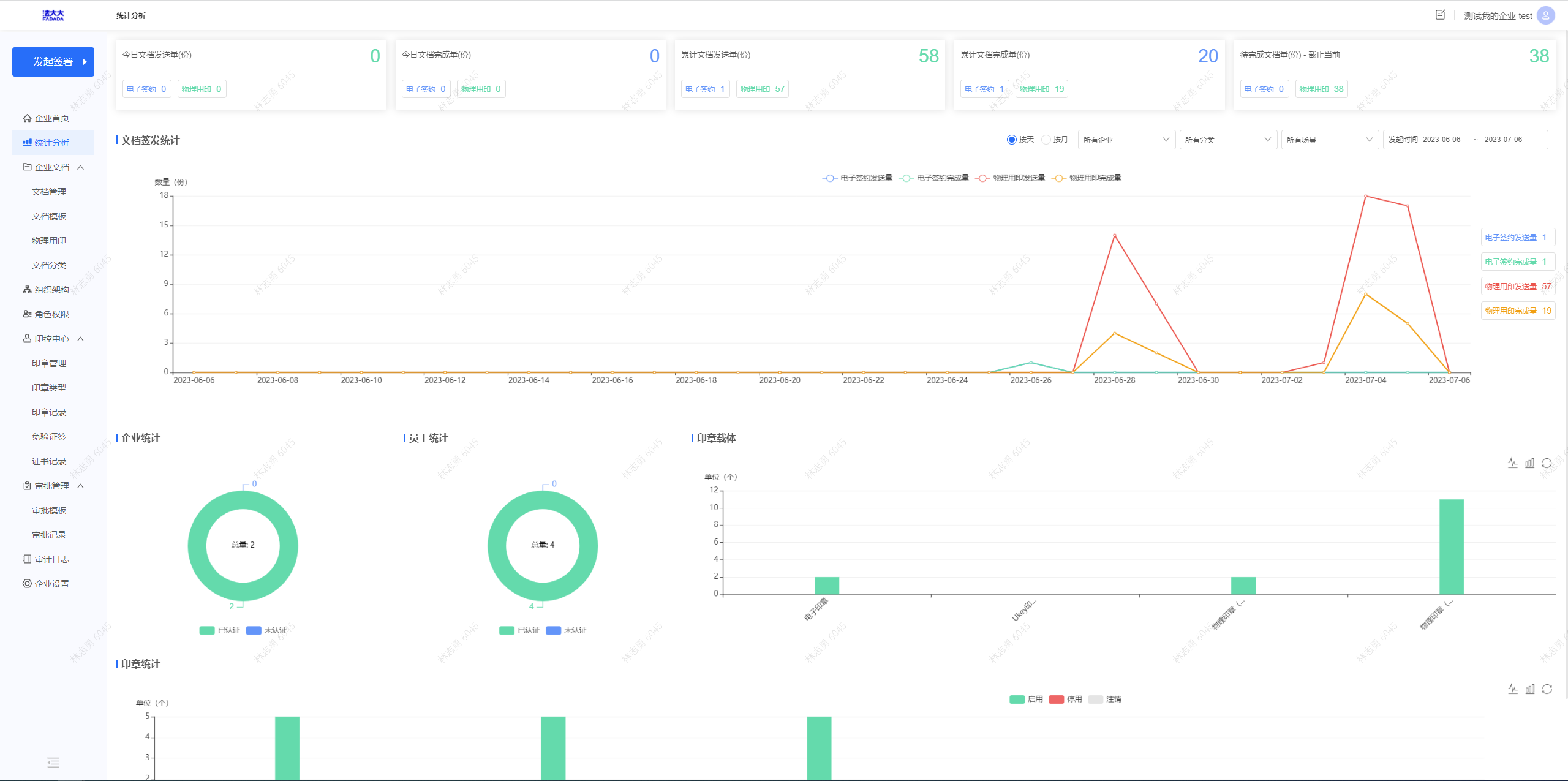Toggle 未认证 legend in 员工统计 chart
Viewport: 1568px width, 781px height.
coord(566,630)
